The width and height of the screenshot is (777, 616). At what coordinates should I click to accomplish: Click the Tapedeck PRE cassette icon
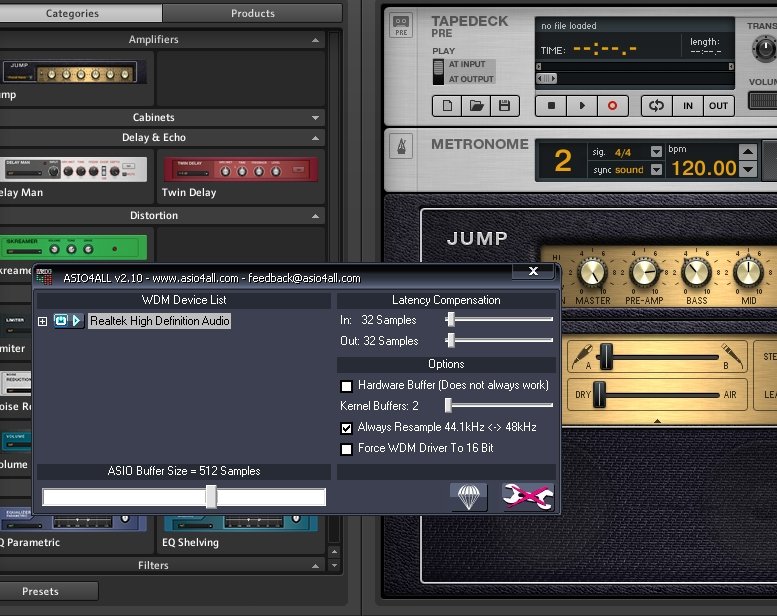coord(401,25)
